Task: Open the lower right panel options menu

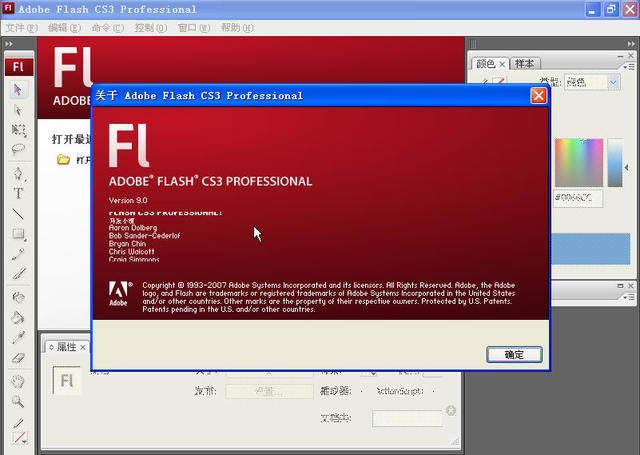Action: (629, 297)
